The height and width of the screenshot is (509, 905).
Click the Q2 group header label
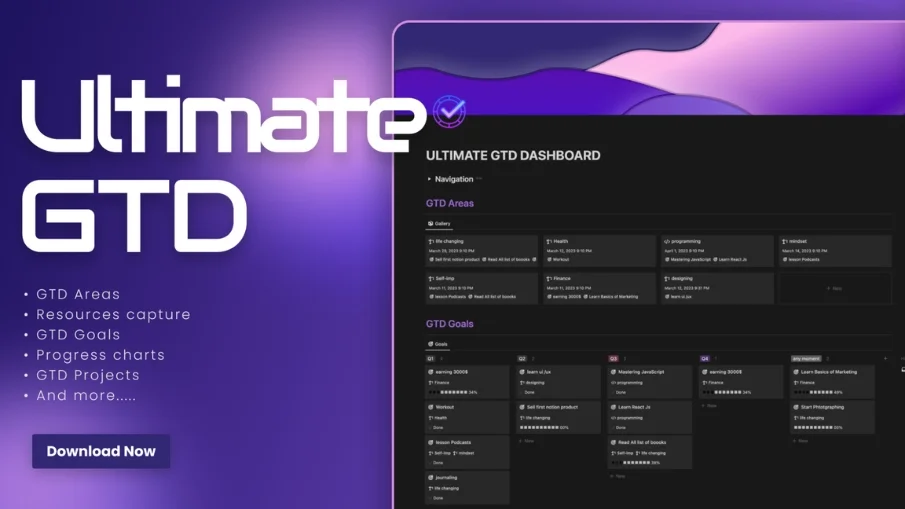click(522, 358)
